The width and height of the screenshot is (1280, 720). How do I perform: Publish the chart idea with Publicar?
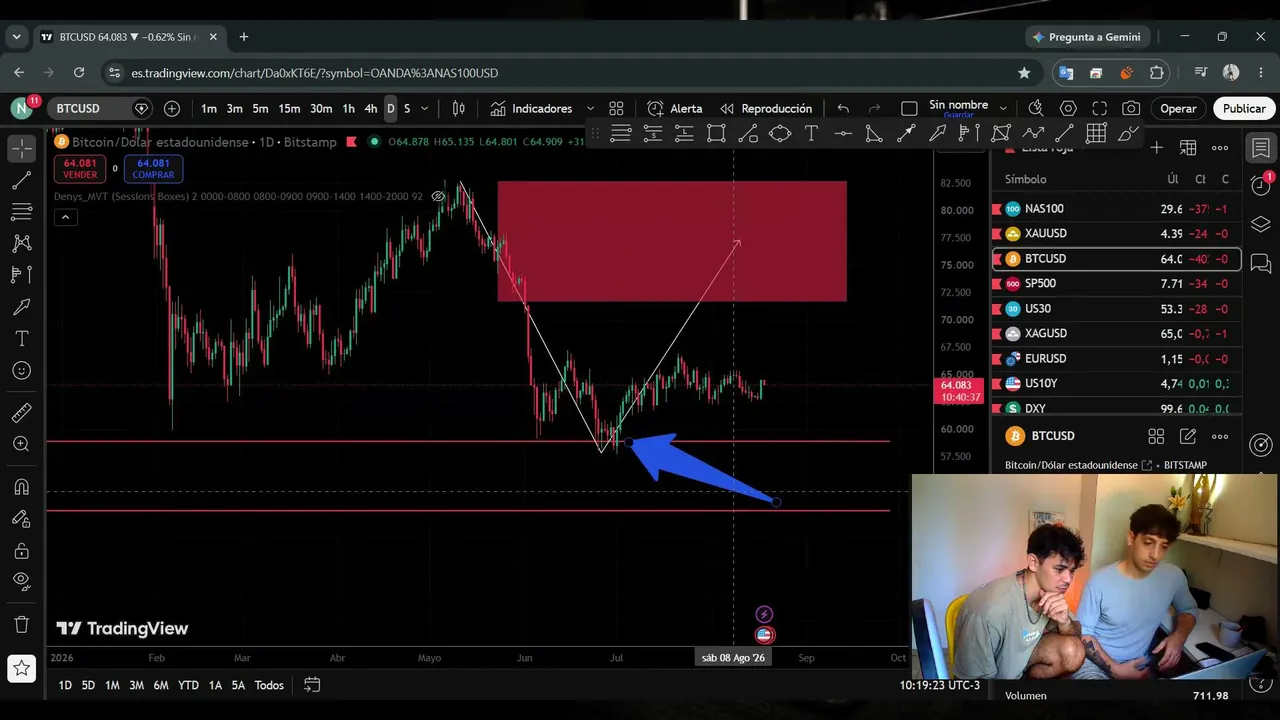coord(1244,108)
